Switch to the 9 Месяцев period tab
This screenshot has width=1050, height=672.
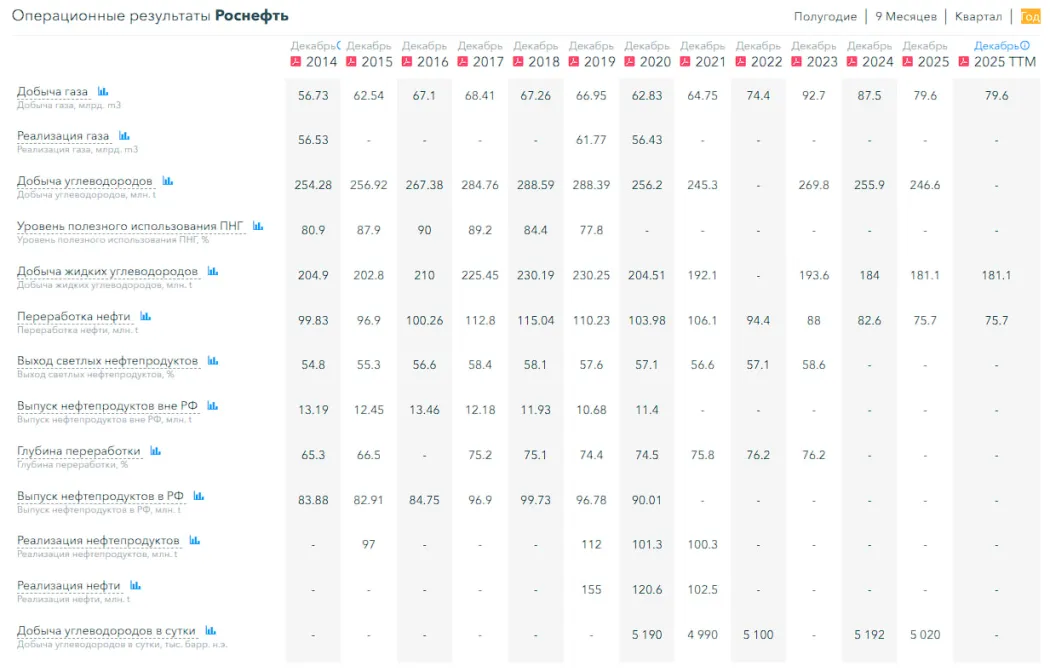[906, 16]
